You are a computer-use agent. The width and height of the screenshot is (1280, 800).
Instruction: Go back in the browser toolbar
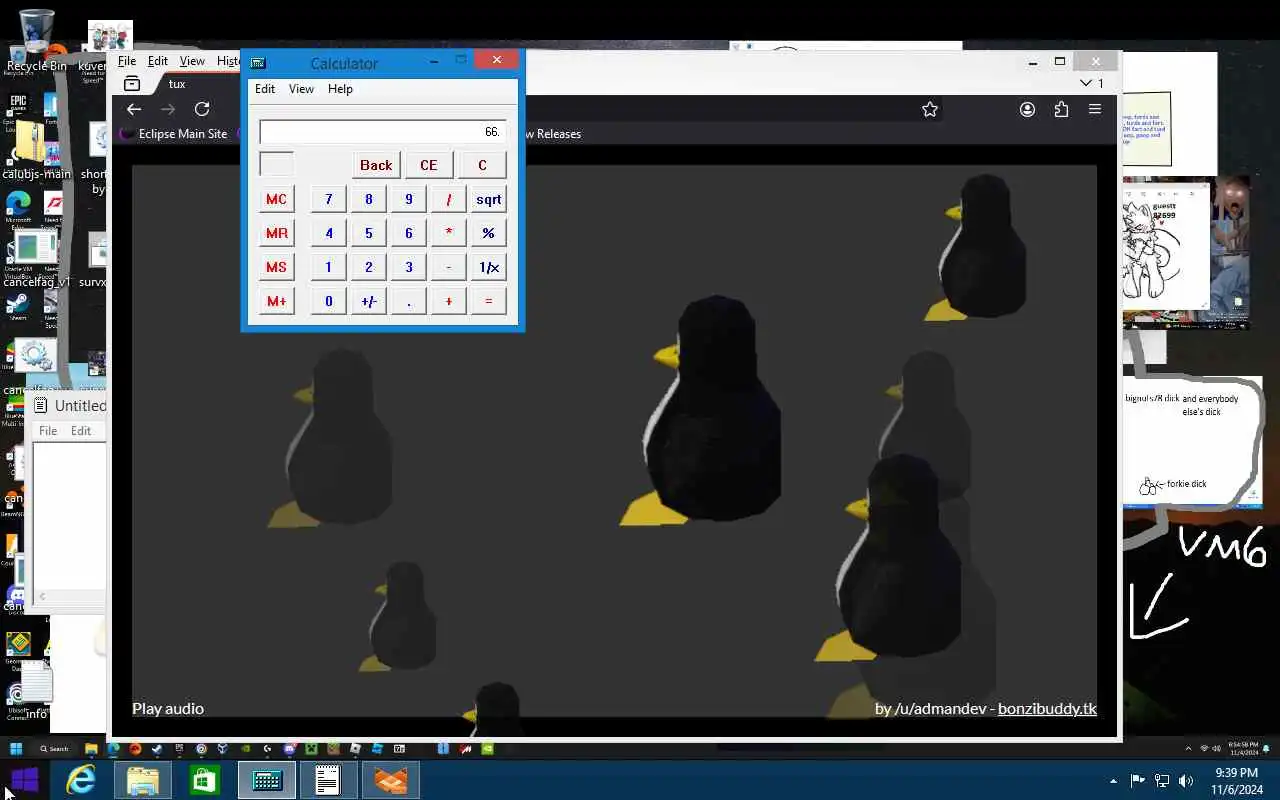(x=134, y=109)
